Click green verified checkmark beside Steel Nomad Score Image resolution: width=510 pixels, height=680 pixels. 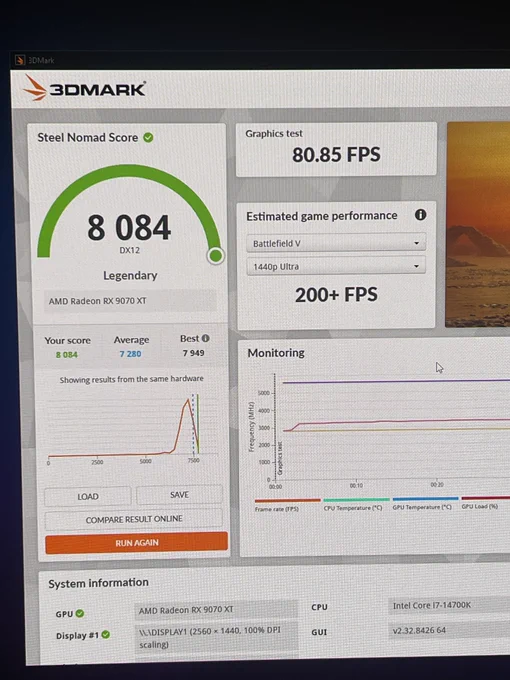click(x=148, y=137)
